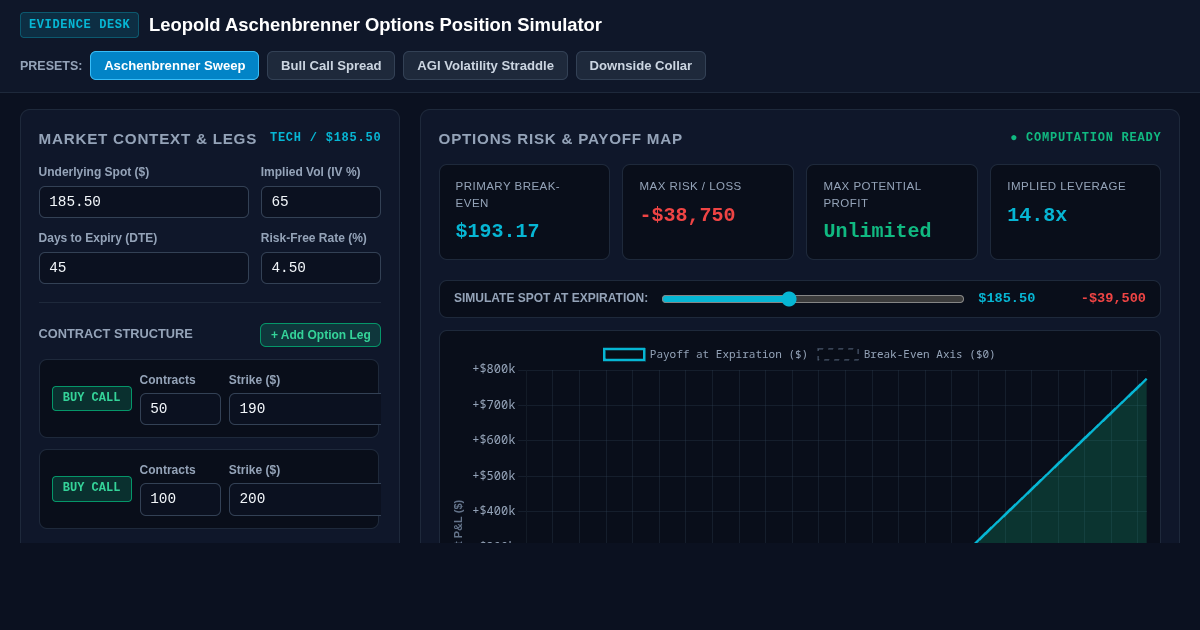Click the EVIDENCE DESK badge
Image resolution: width=1200 pixels, height=630 pixels.
coord(79,25)
